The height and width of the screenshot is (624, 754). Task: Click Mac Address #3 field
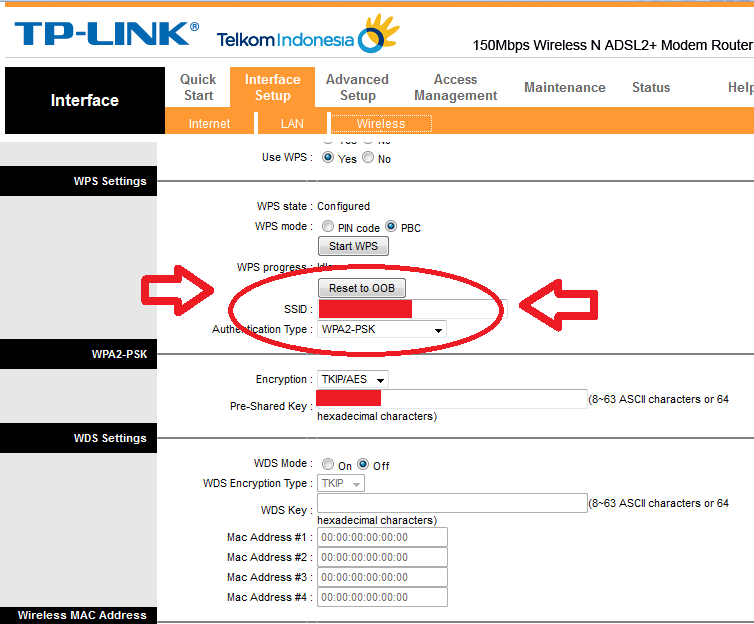(382, 577)
